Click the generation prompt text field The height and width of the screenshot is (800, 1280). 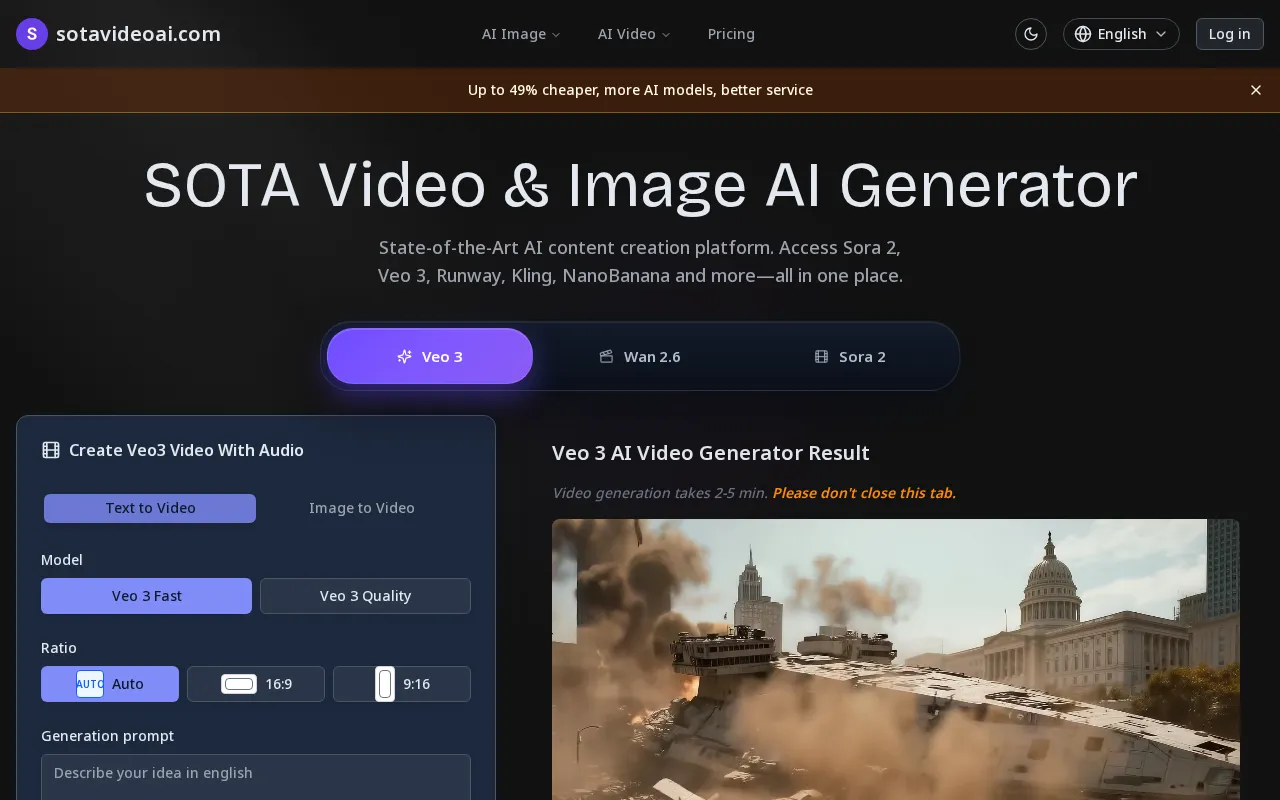pyautogui.click(x=256, y=777)
